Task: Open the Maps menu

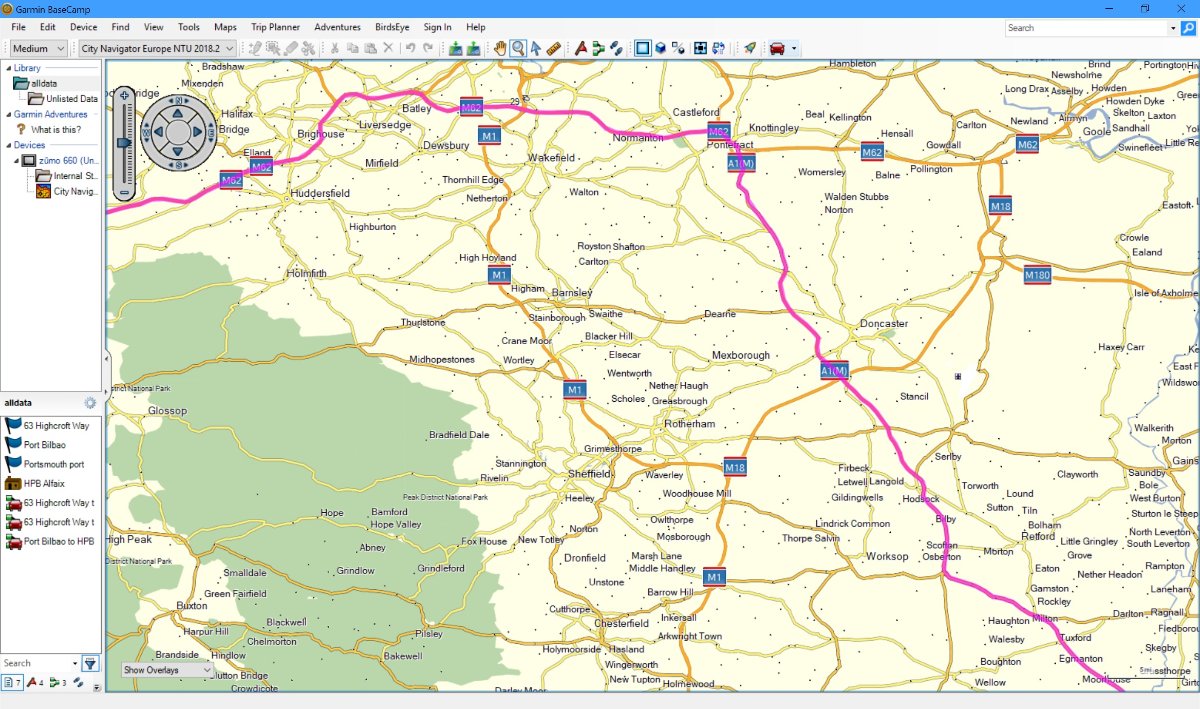Action: point(225,27)
